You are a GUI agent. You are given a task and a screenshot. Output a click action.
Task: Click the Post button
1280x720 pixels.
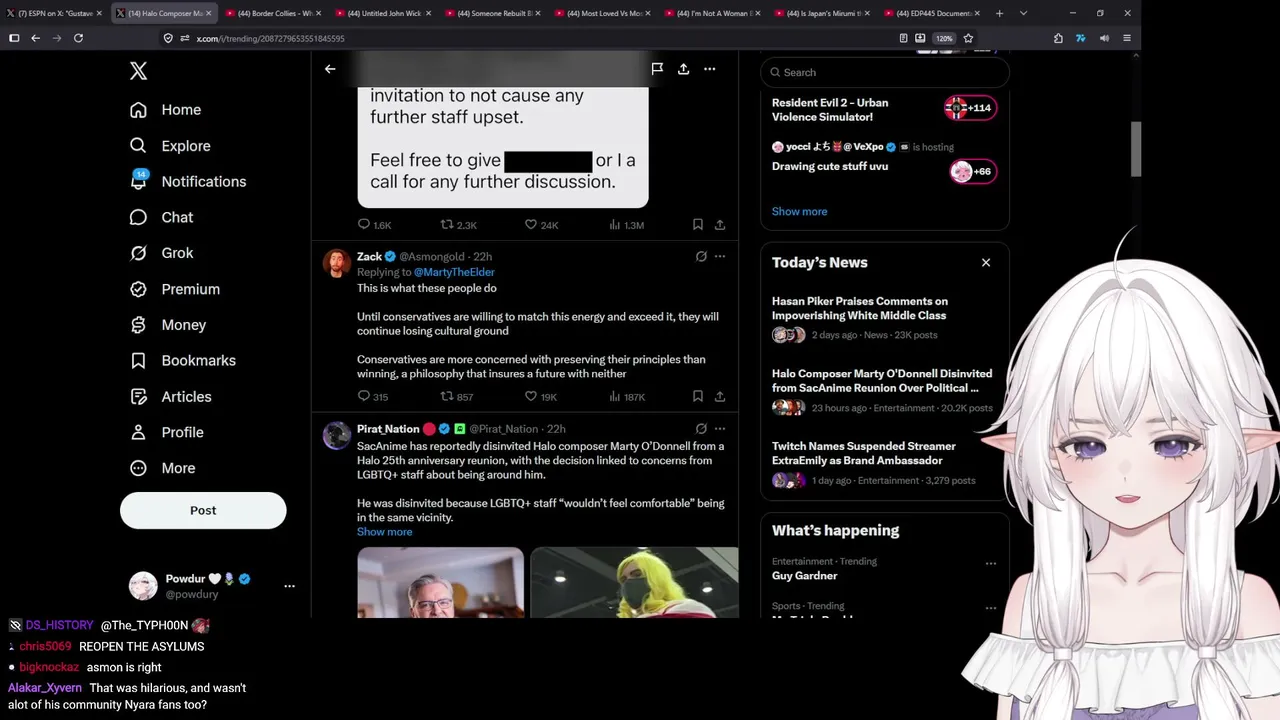203,510
